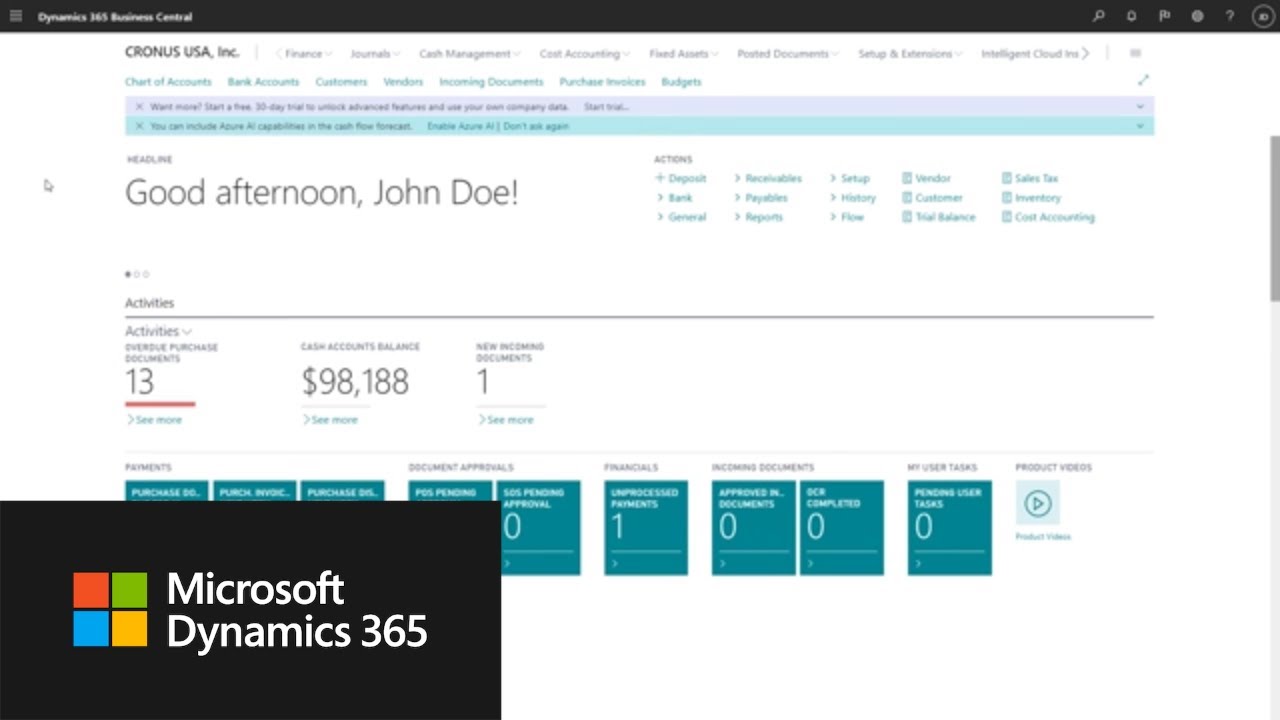Open the Unprocessed Payments tile

click(646, 528)
